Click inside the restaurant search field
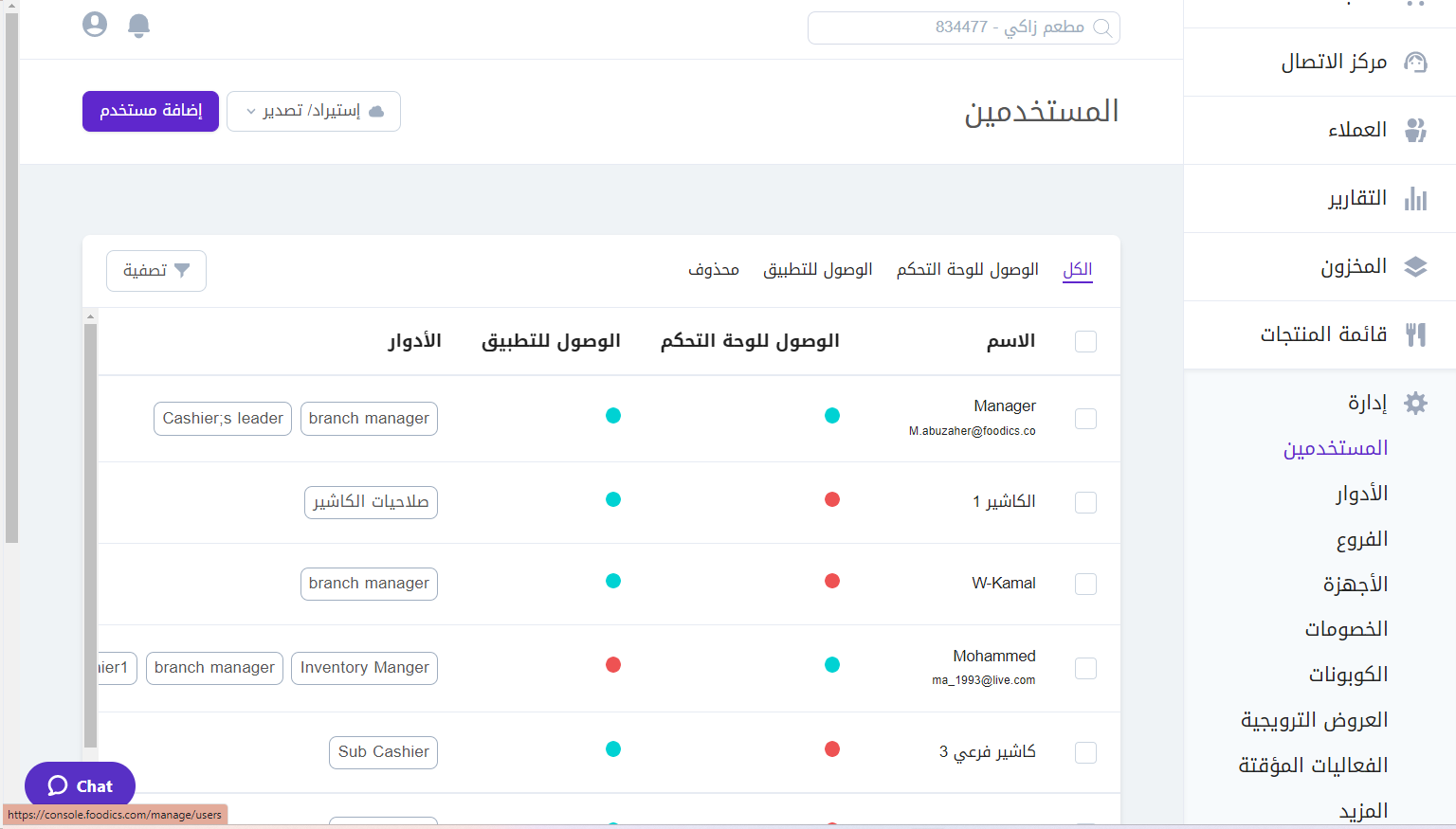Viewport: 1456px width, 829px height. (963, 27)
